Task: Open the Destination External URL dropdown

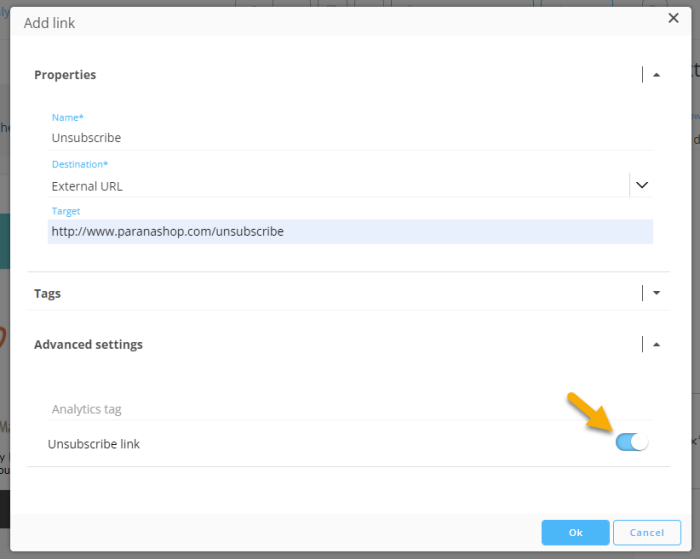Action: tap(340, 186)
